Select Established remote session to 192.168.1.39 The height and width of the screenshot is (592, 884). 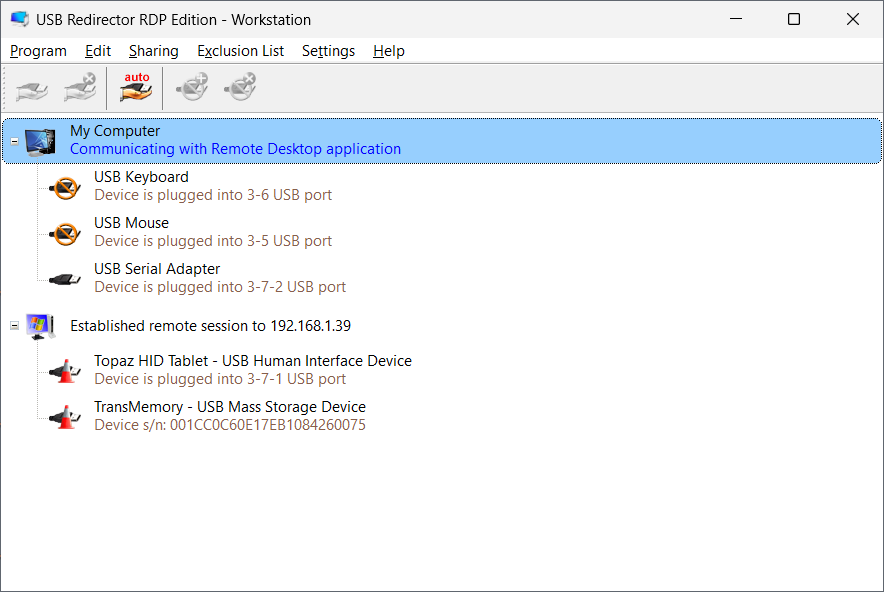[x=210, y=326]
